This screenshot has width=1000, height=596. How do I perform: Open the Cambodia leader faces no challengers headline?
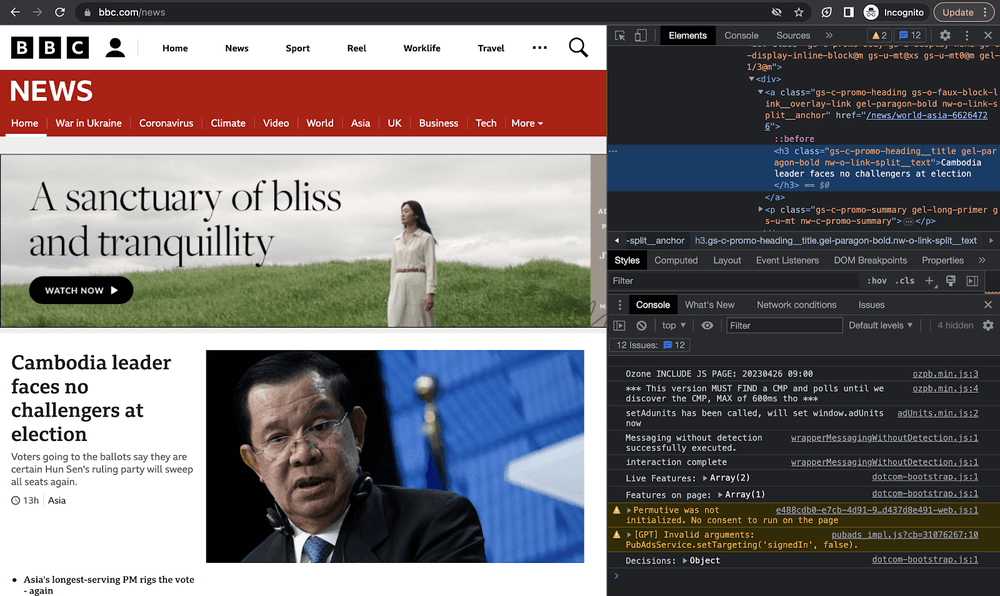point(91,398)
